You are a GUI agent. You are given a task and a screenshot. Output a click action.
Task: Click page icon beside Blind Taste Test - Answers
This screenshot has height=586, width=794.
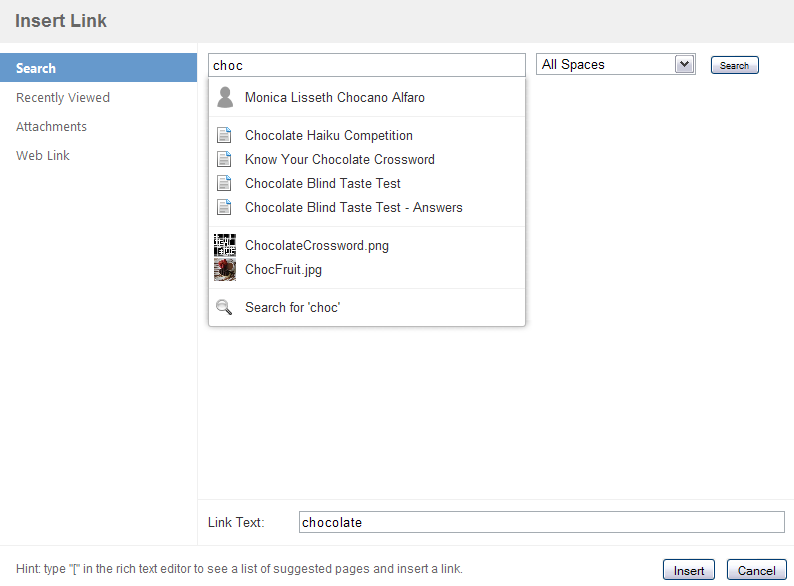click(224, 207)
